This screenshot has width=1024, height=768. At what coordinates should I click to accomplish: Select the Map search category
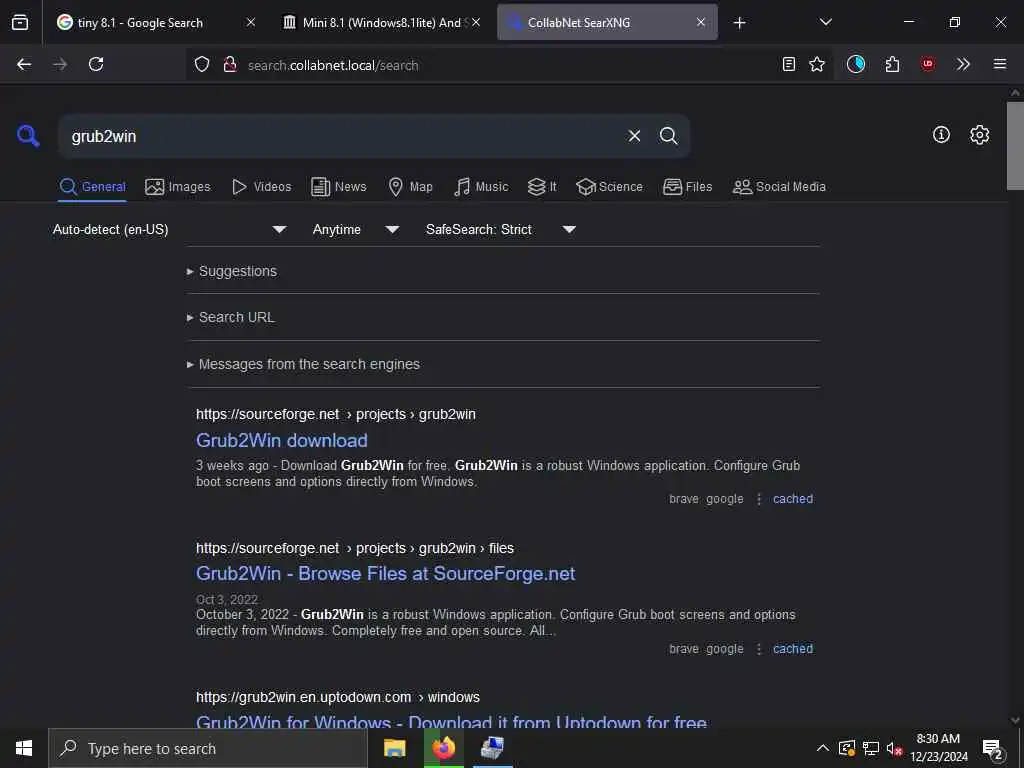click(410, 187)
